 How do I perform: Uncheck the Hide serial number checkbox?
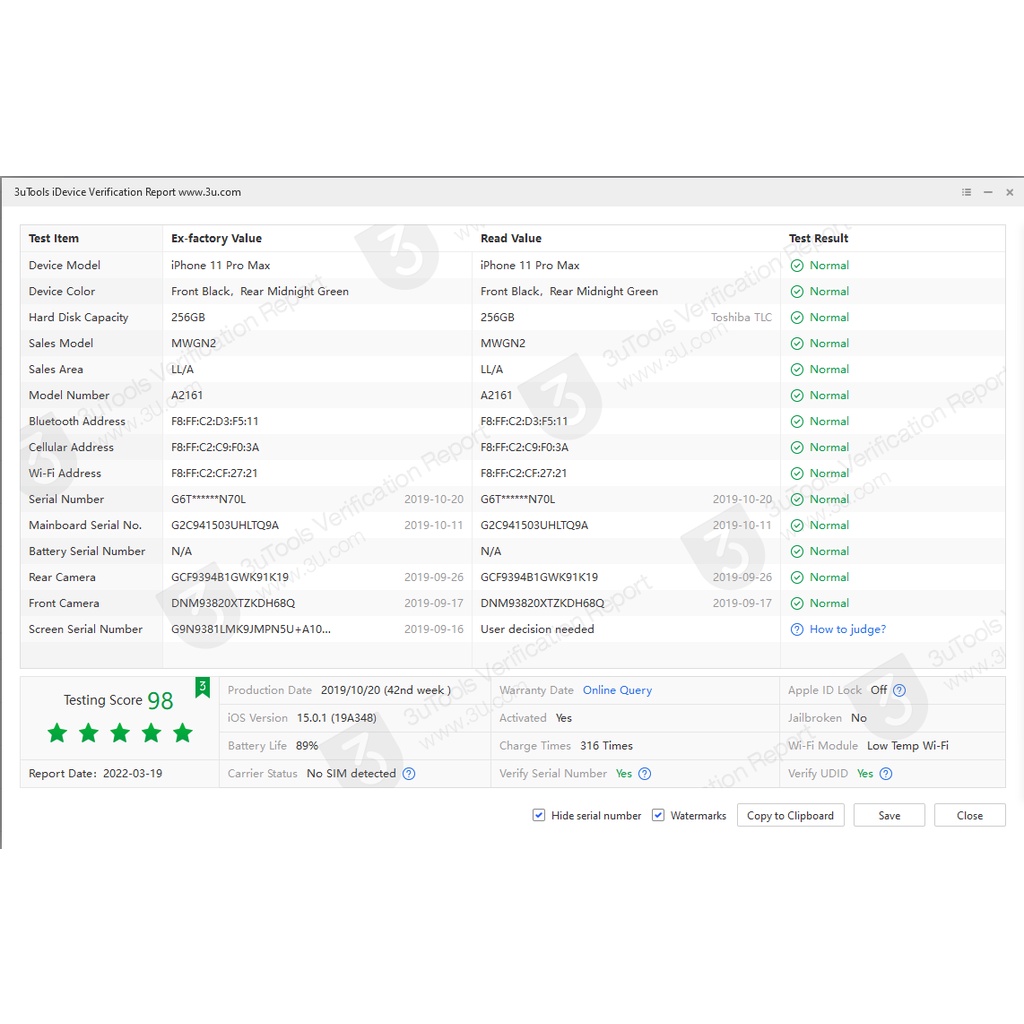[539, 816]
